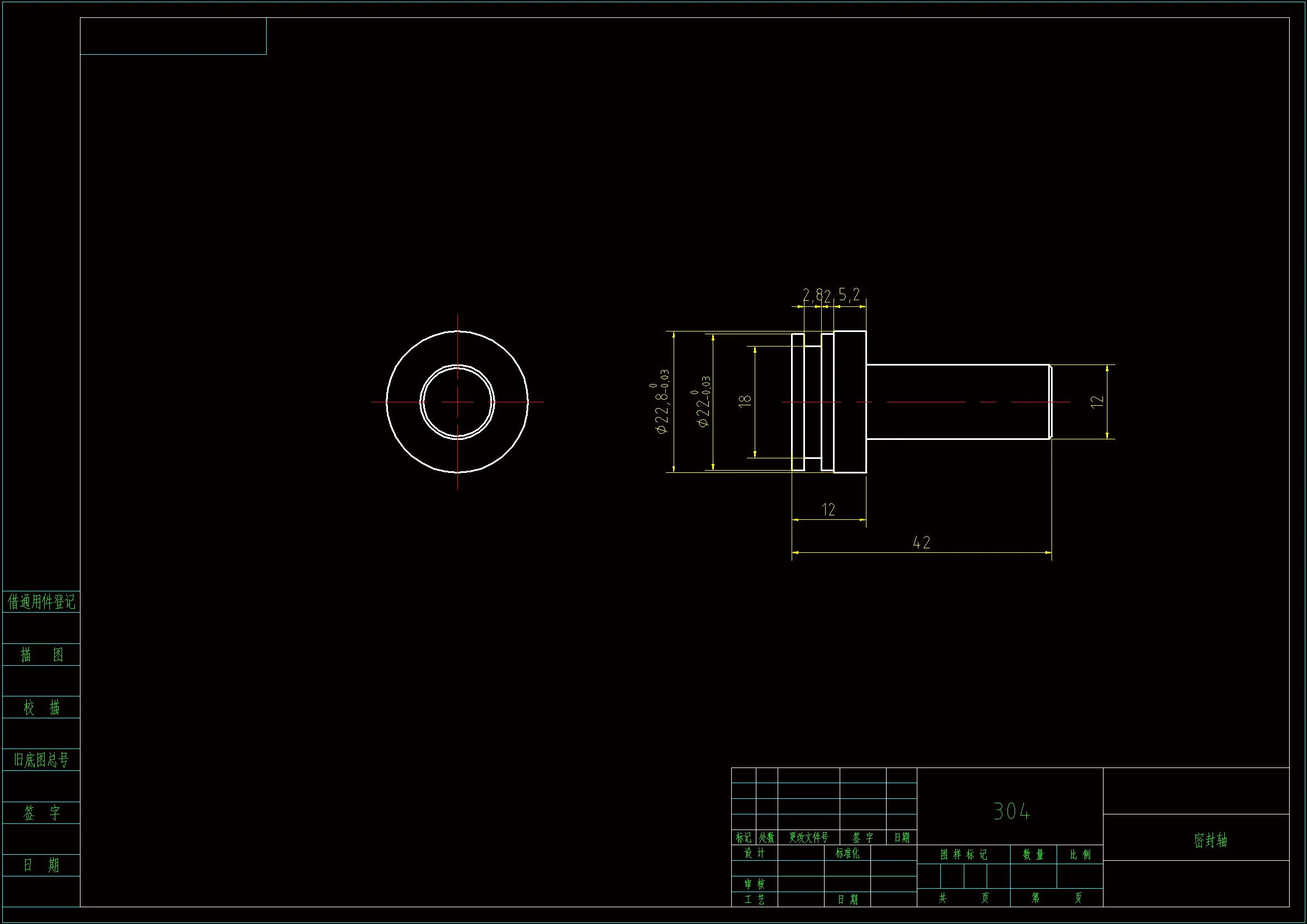Click the Φ22.8 toleranced diameter dimension
Viewport: 1307px width, 924px height.
point(662,402)
